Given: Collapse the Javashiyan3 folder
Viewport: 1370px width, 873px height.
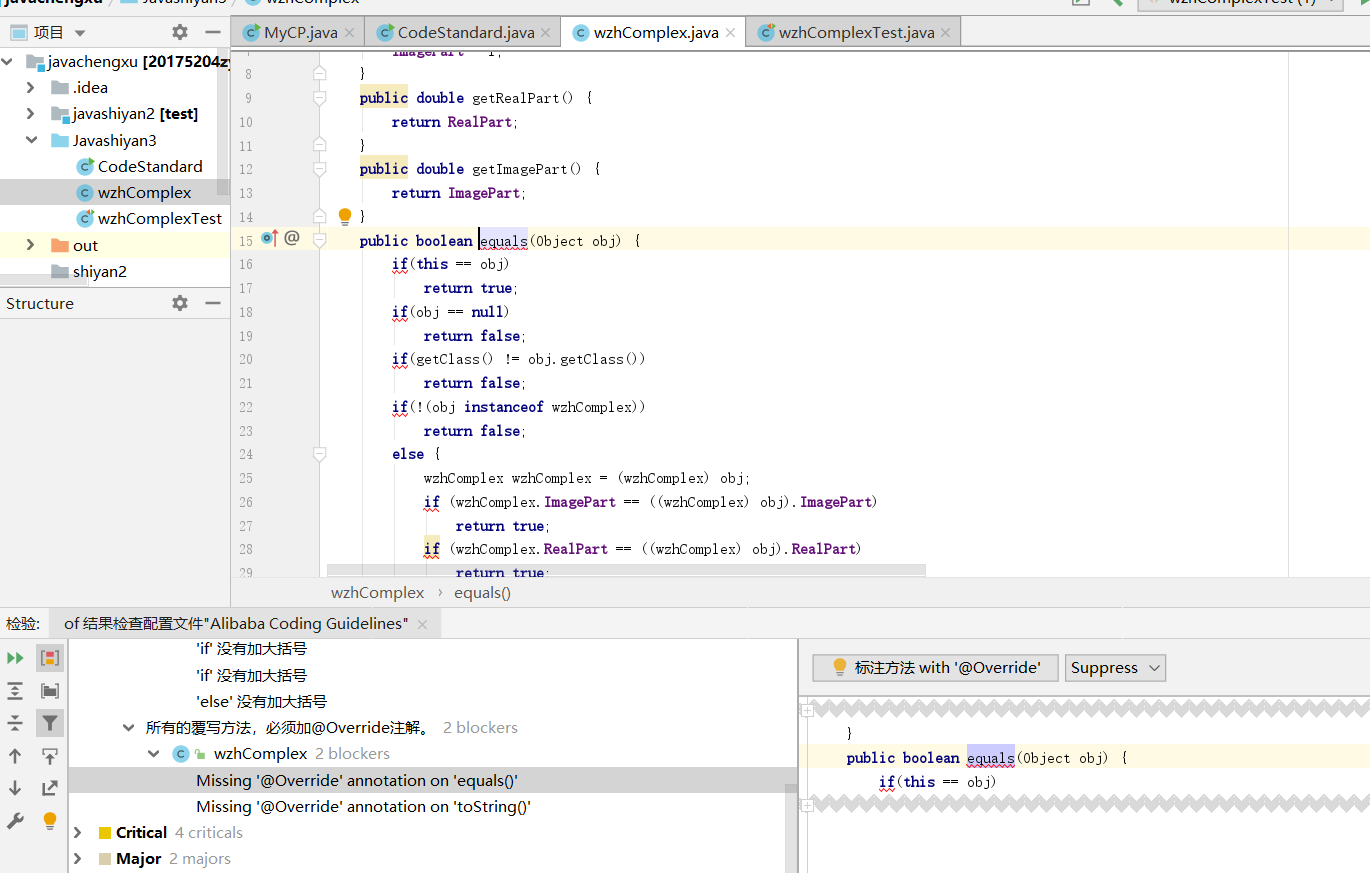Looking at the screenshot, I should (x=30, y=140).
